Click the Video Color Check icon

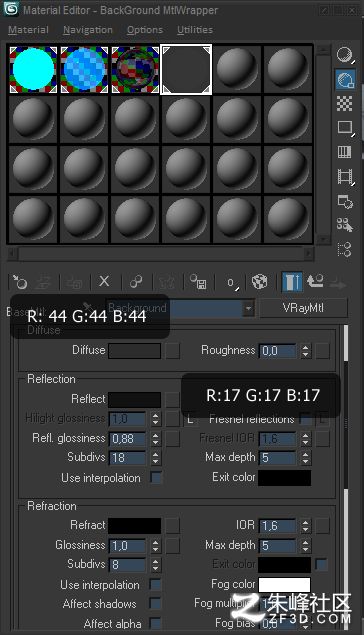click(345, 152)
